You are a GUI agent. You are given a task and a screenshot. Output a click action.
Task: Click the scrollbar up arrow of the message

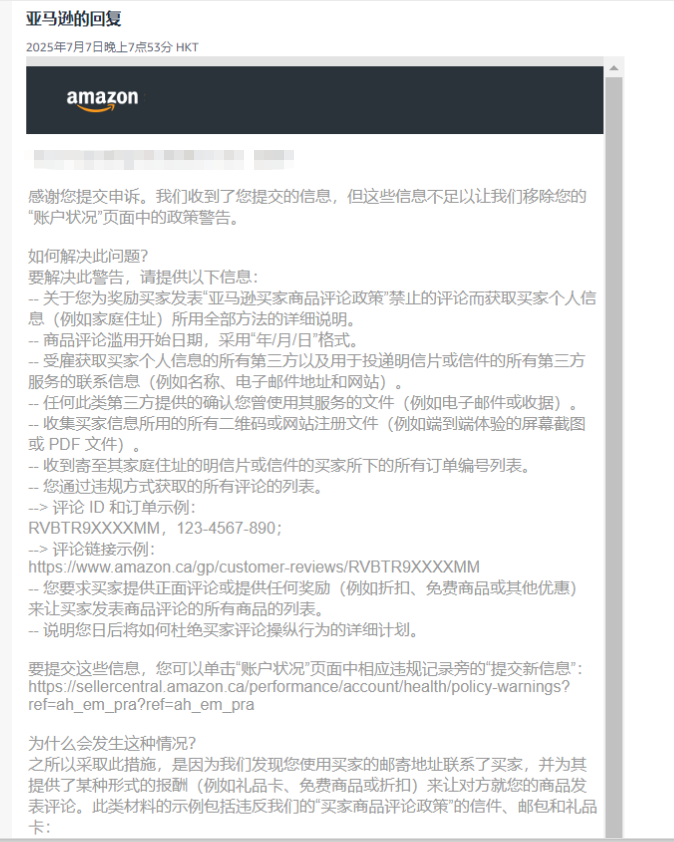coord(614,68)
